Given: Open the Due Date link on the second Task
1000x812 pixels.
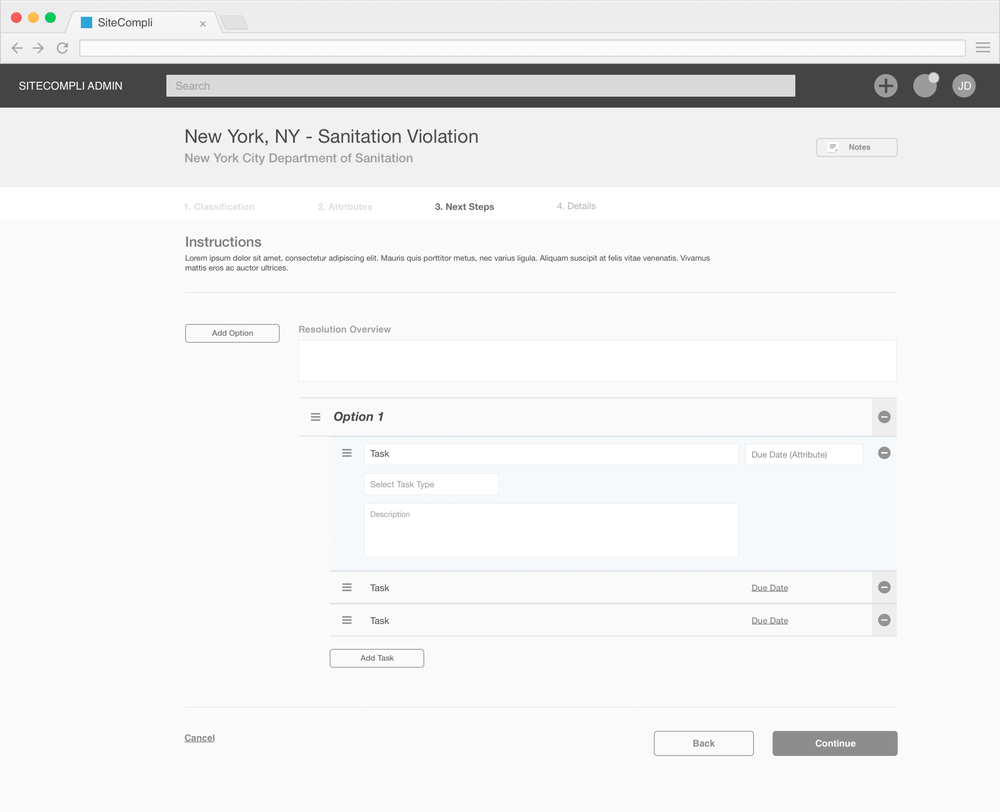Looking at the screenshot, I should pos(769,587).
